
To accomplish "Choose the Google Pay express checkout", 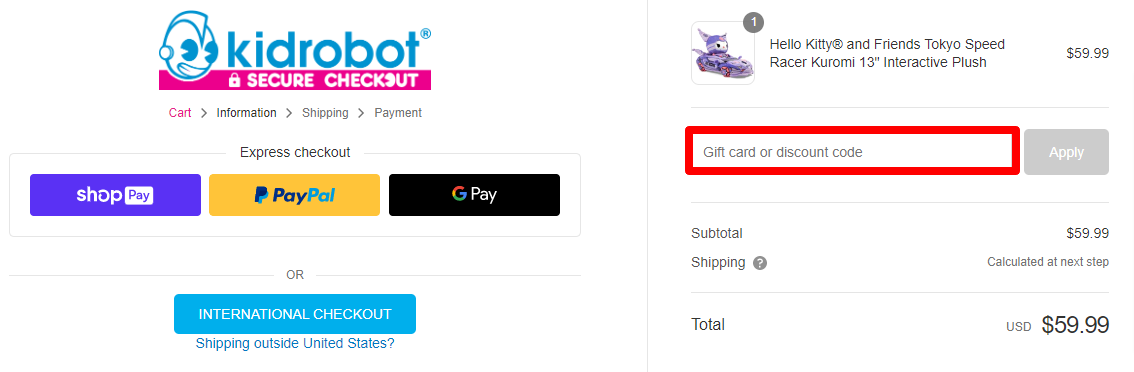I will click(474, 195).
